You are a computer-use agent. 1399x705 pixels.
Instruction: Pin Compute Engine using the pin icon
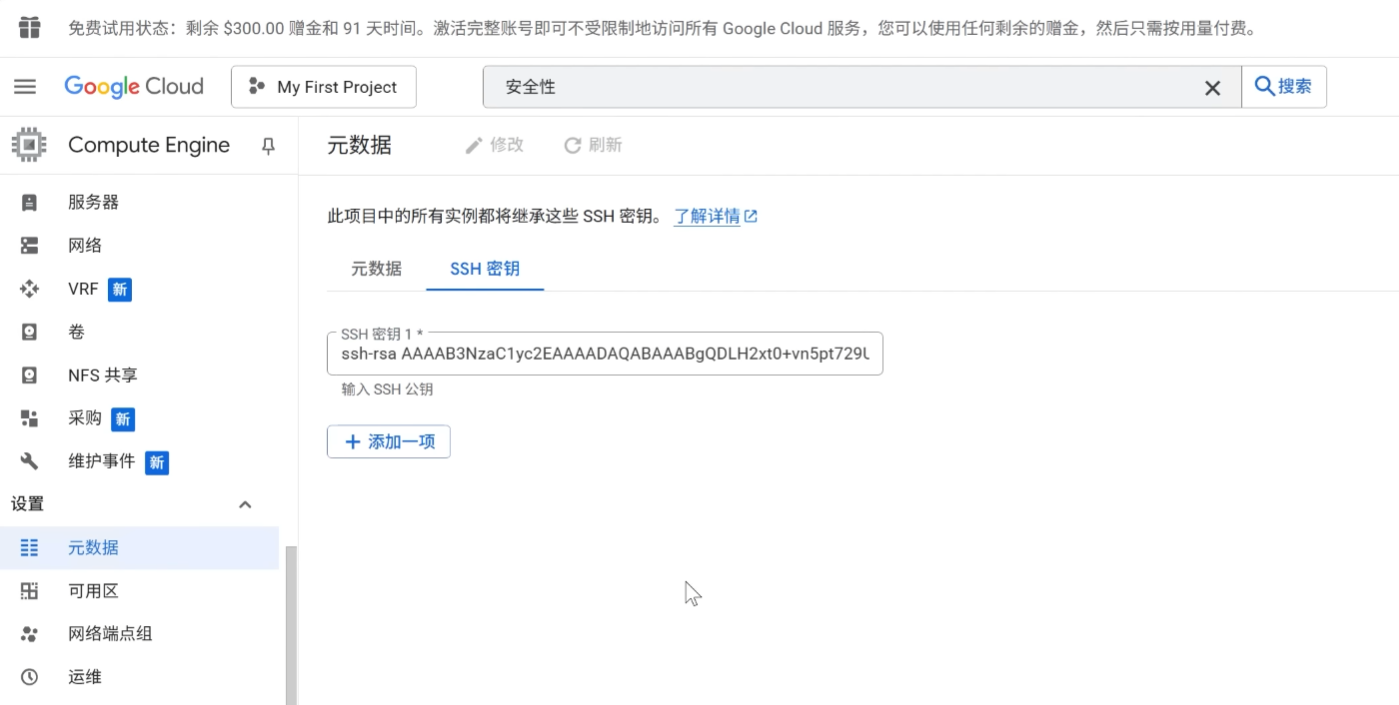click(x=267, y=145)
